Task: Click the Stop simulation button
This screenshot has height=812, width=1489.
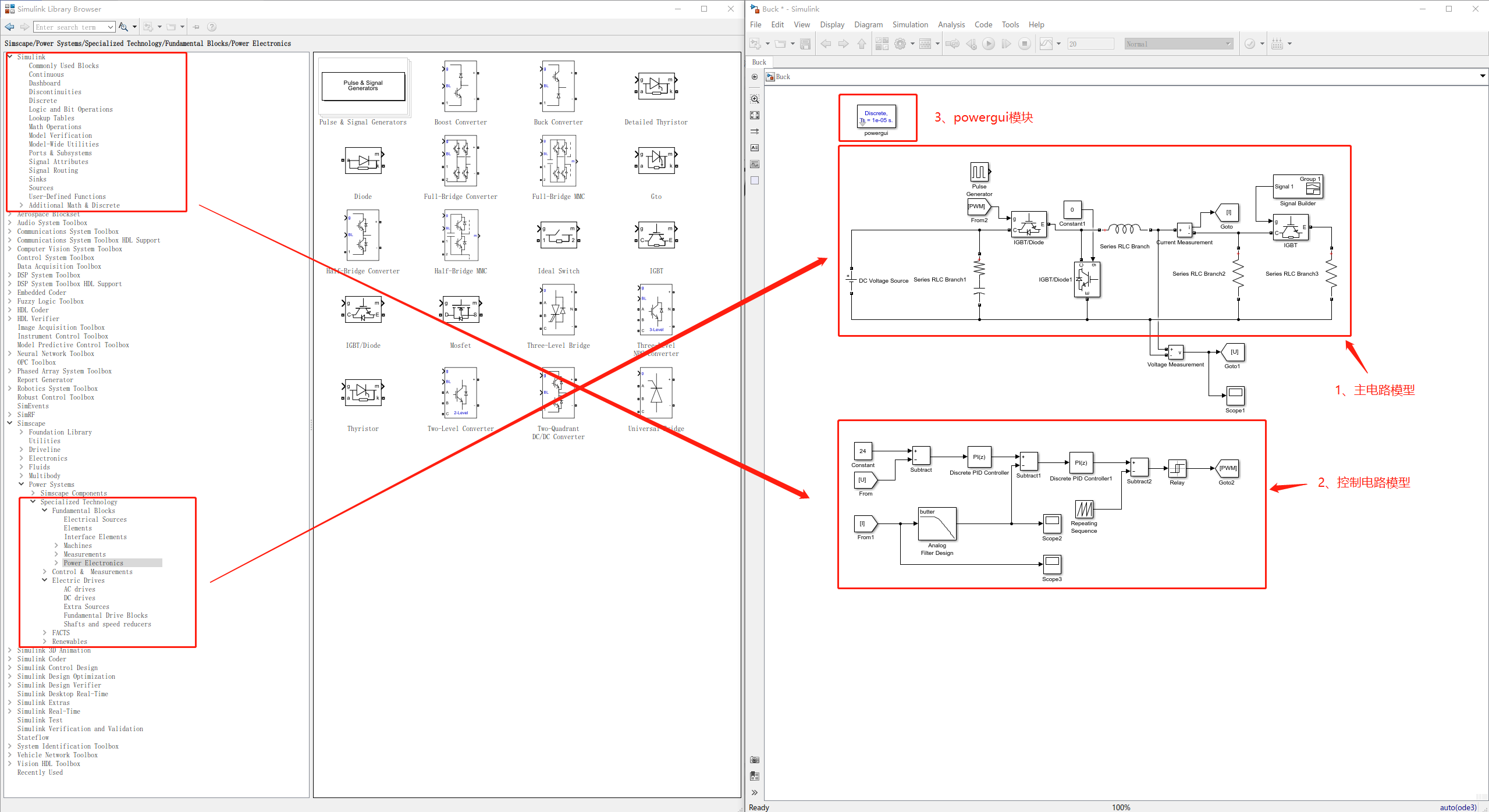Action: [1025, 44]
